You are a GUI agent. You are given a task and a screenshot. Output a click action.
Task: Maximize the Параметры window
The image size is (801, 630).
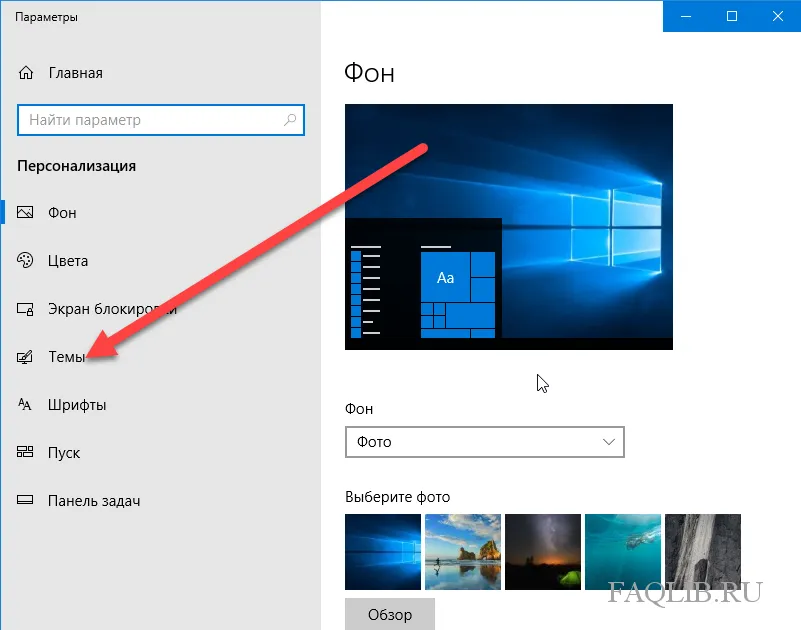(x=732, y=16)
